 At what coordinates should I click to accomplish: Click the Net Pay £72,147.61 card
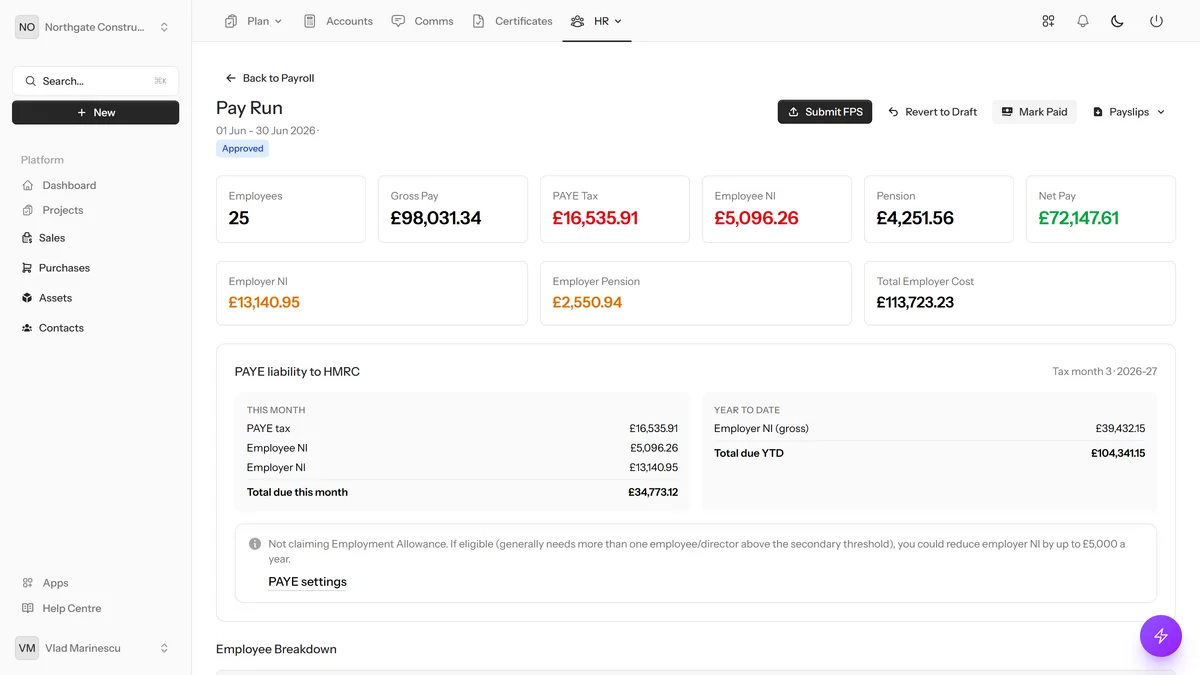coord(1101,209)
